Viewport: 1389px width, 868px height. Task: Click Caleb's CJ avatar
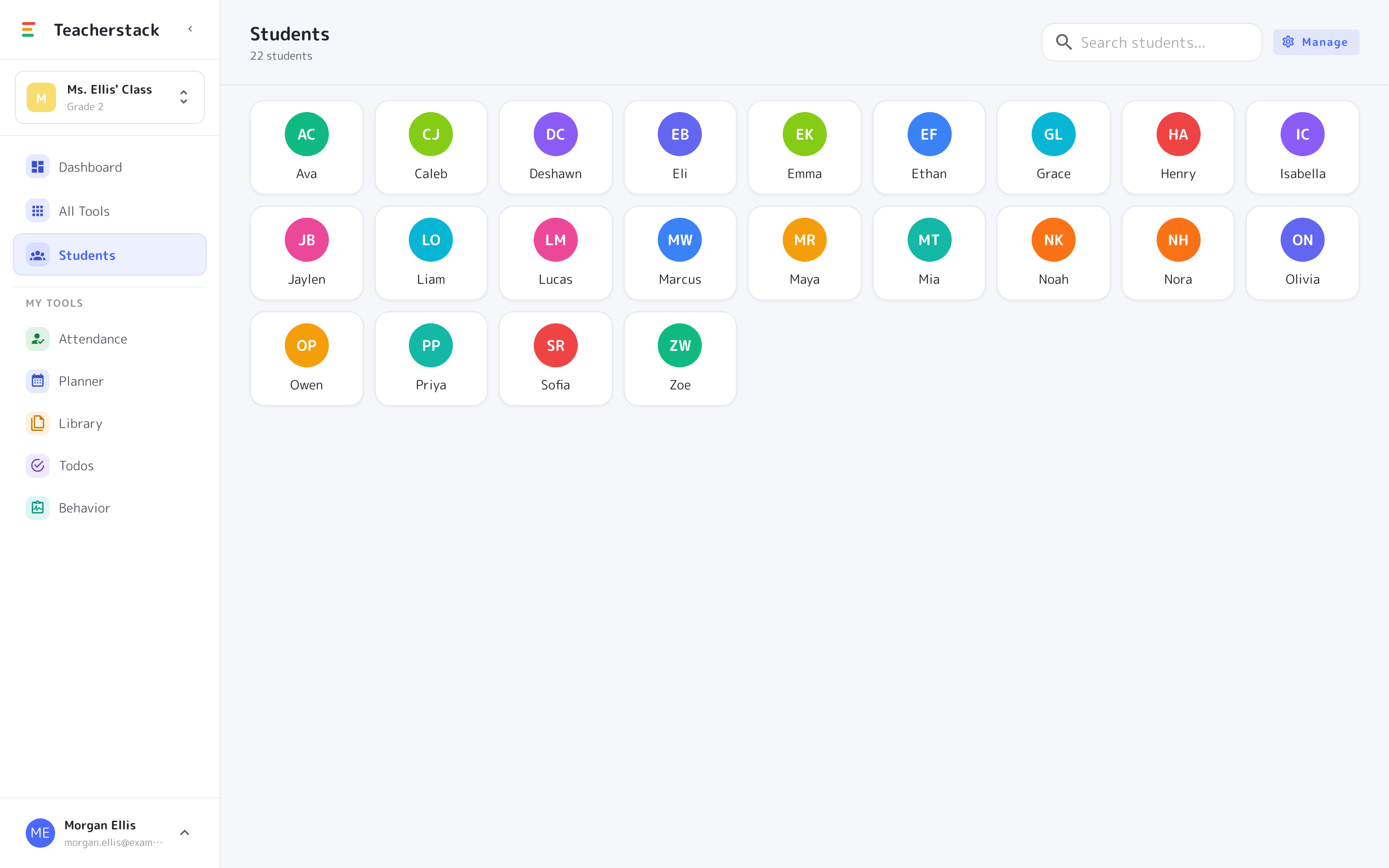(431, 134)
